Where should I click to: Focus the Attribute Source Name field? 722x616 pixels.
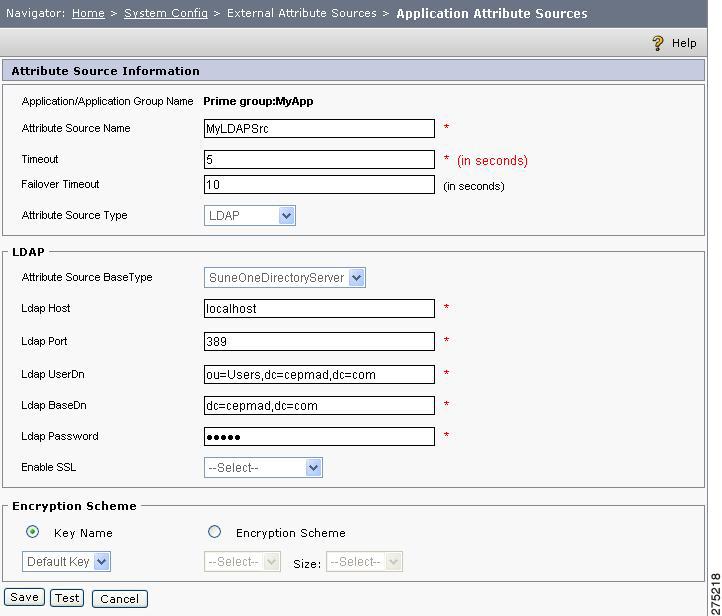click(x=319, y=128)
